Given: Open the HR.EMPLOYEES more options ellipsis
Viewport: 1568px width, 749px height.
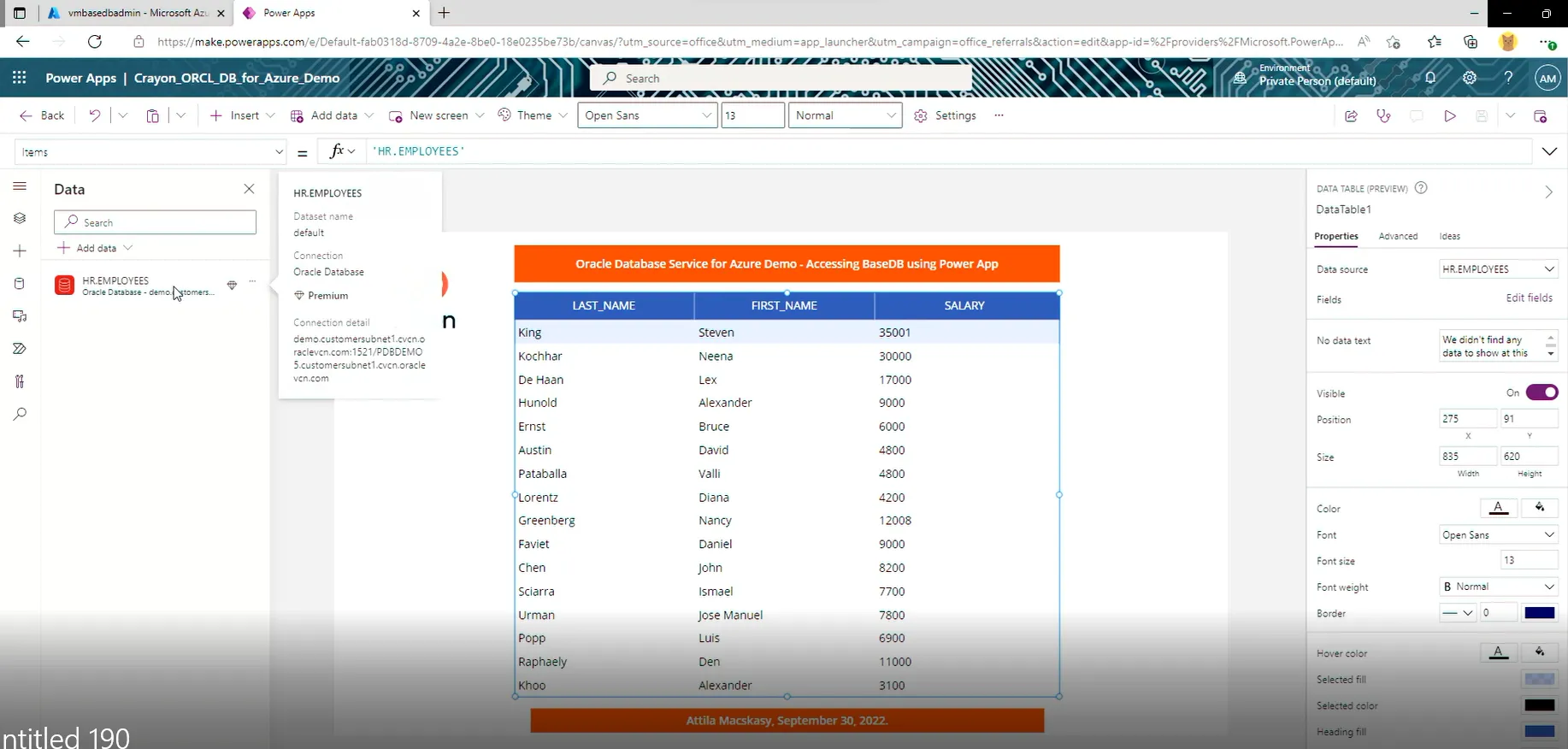Looking at the screenshot, I should [252, 281].
